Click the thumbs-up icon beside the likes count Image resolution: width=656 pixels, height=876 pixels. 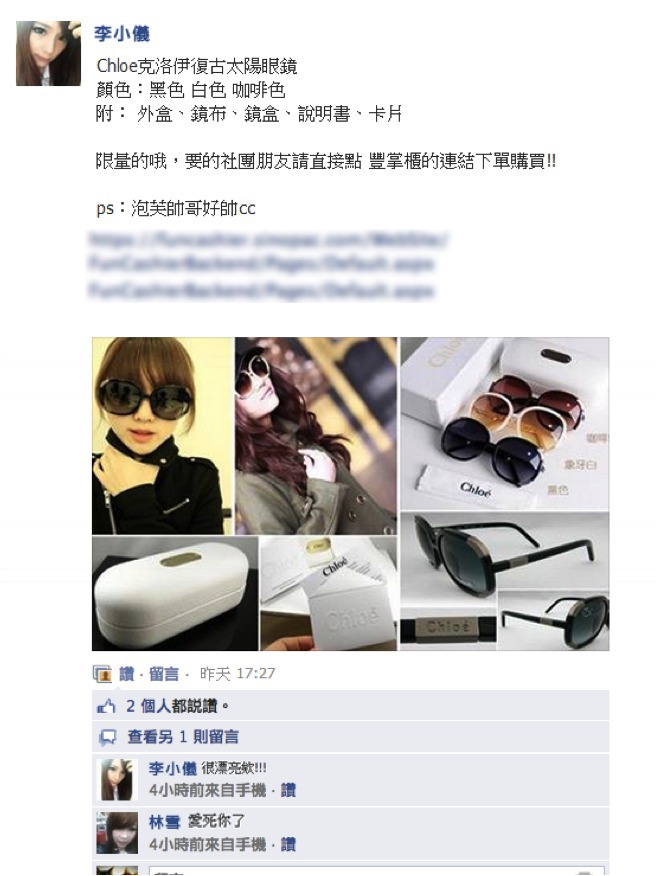tap(106, 706)
